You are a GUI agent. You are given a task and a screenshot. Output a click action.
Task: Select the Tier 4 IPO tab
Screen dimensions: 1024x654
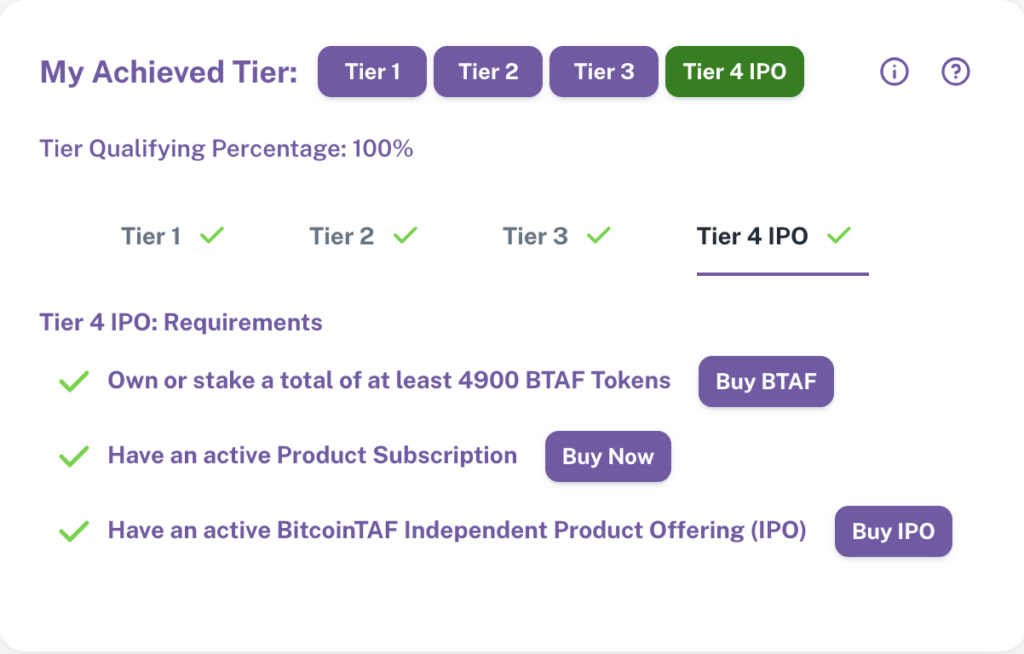tap(782, 237)
